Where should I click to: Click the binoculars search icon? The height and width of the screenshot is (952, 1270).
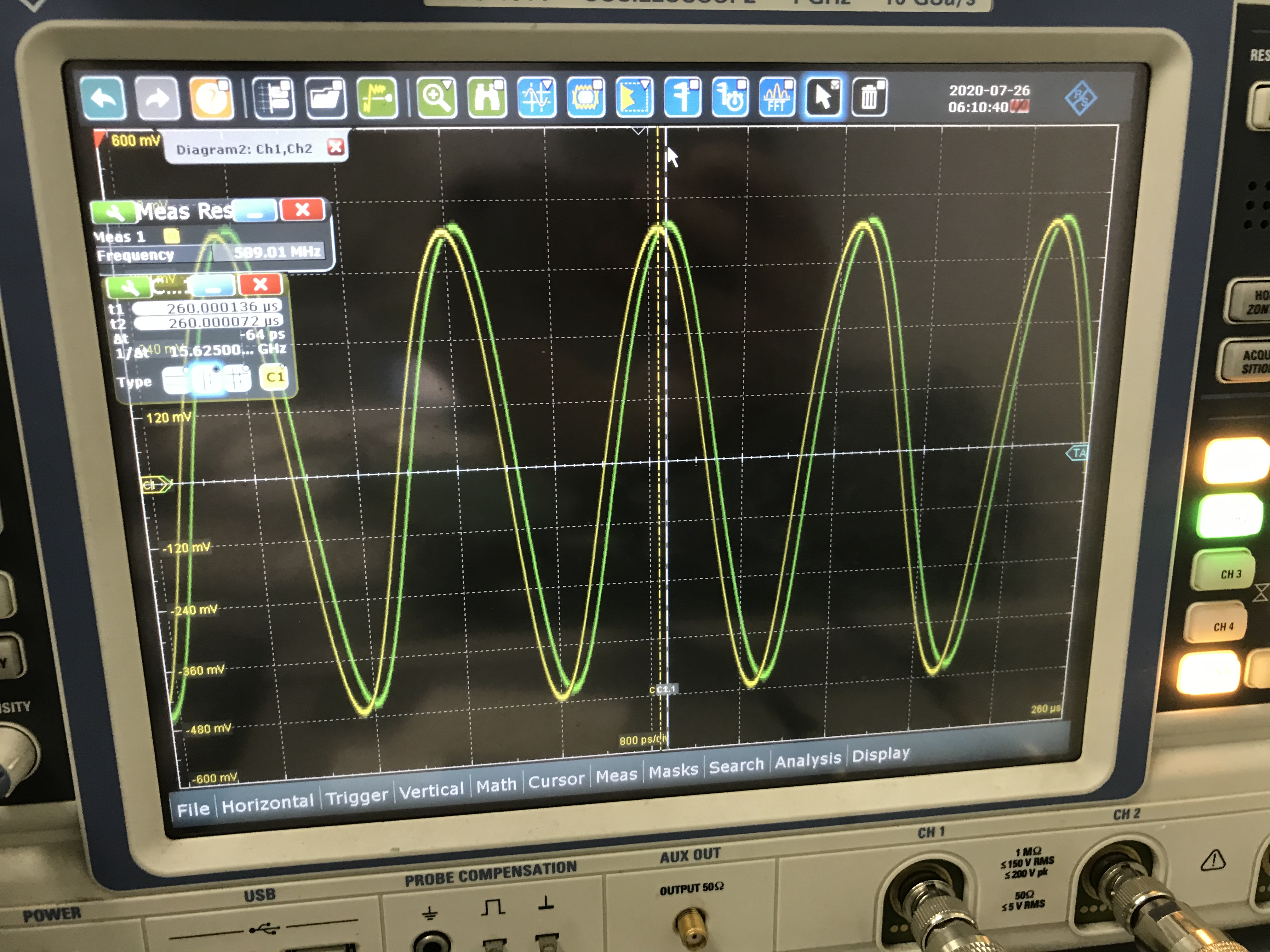486,98
